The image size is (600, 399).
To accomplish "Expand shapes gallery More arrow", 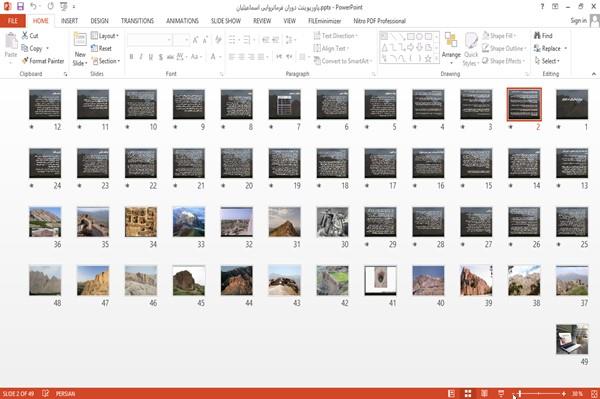I will coord(436,59).
